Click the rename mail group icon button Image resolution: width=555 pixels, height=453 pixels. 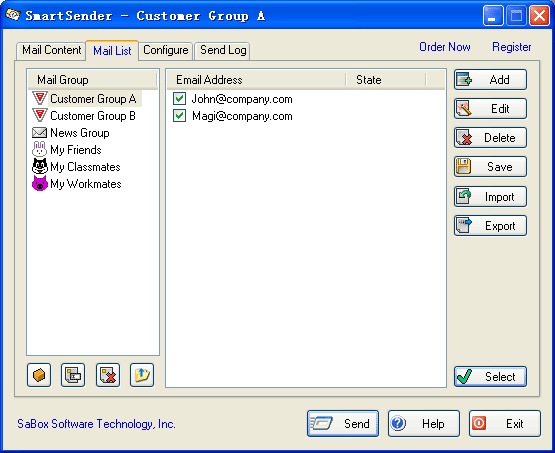coord(73,375)
